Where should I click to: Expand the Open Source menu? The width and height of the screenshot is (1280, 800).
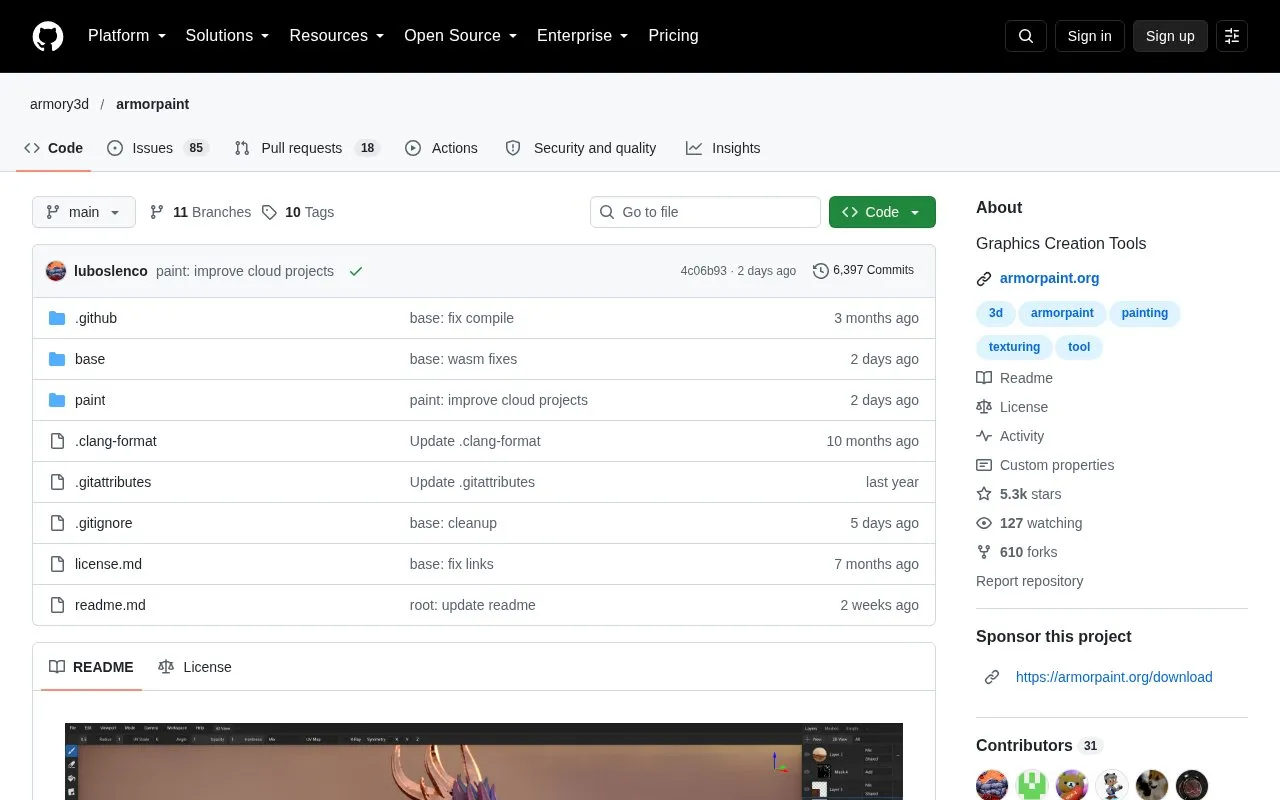pos(461,36)
